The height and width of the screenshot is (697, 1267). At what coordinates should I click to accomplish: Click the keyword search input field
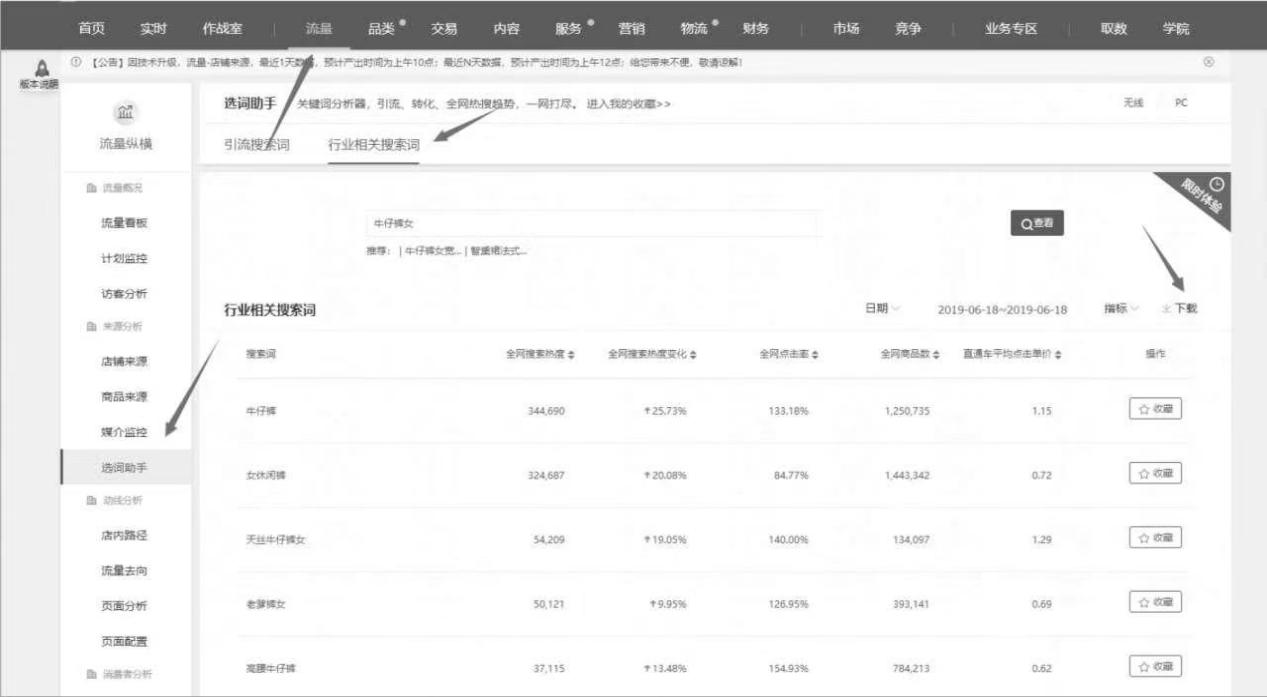click(590, 224)
